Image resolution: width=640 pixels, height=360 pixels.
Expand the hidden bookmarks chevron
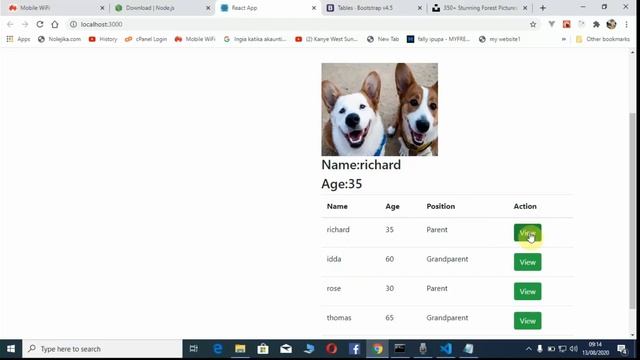click(564, 39)
